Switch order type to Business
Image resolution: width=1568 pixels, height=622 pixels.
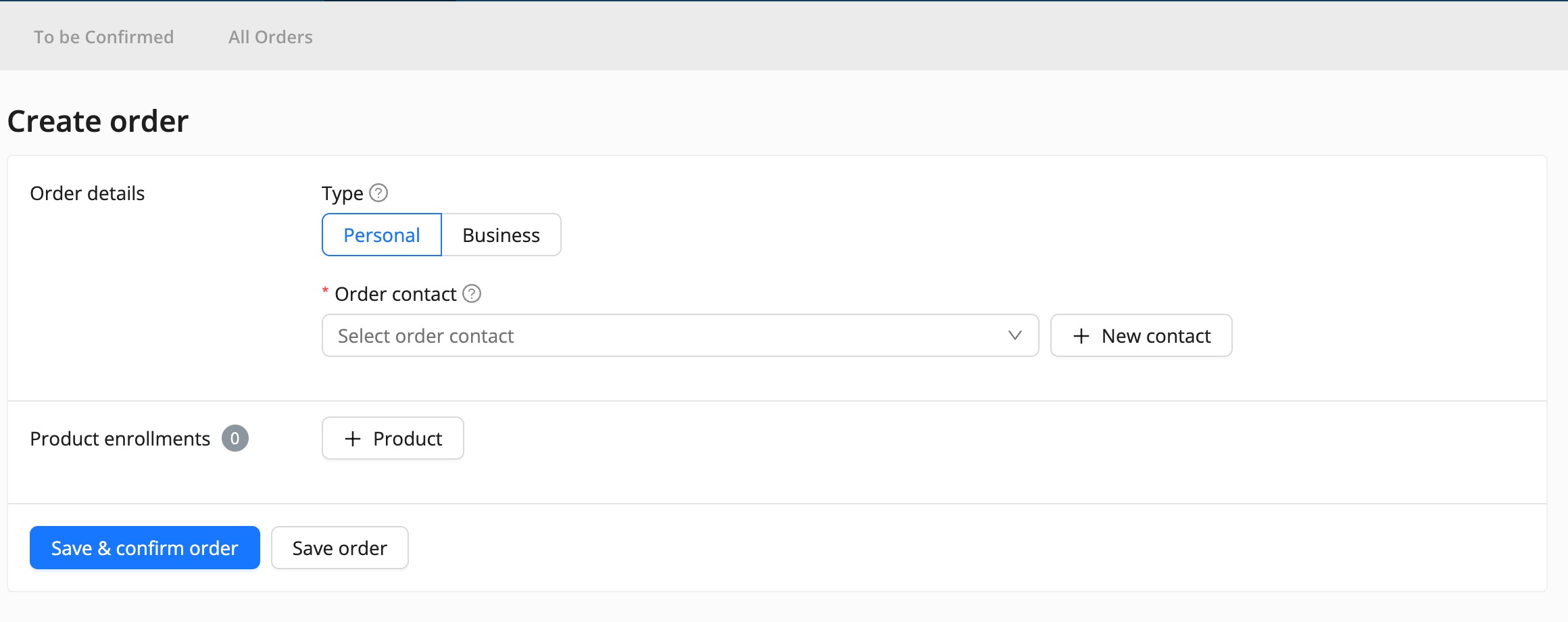point(501,235)
